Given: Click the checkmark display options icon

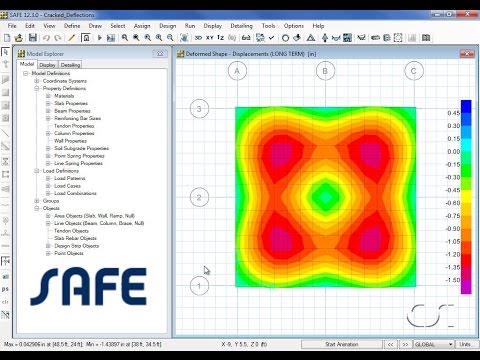Looking at the screenshot, I should (x=271, y=38).
